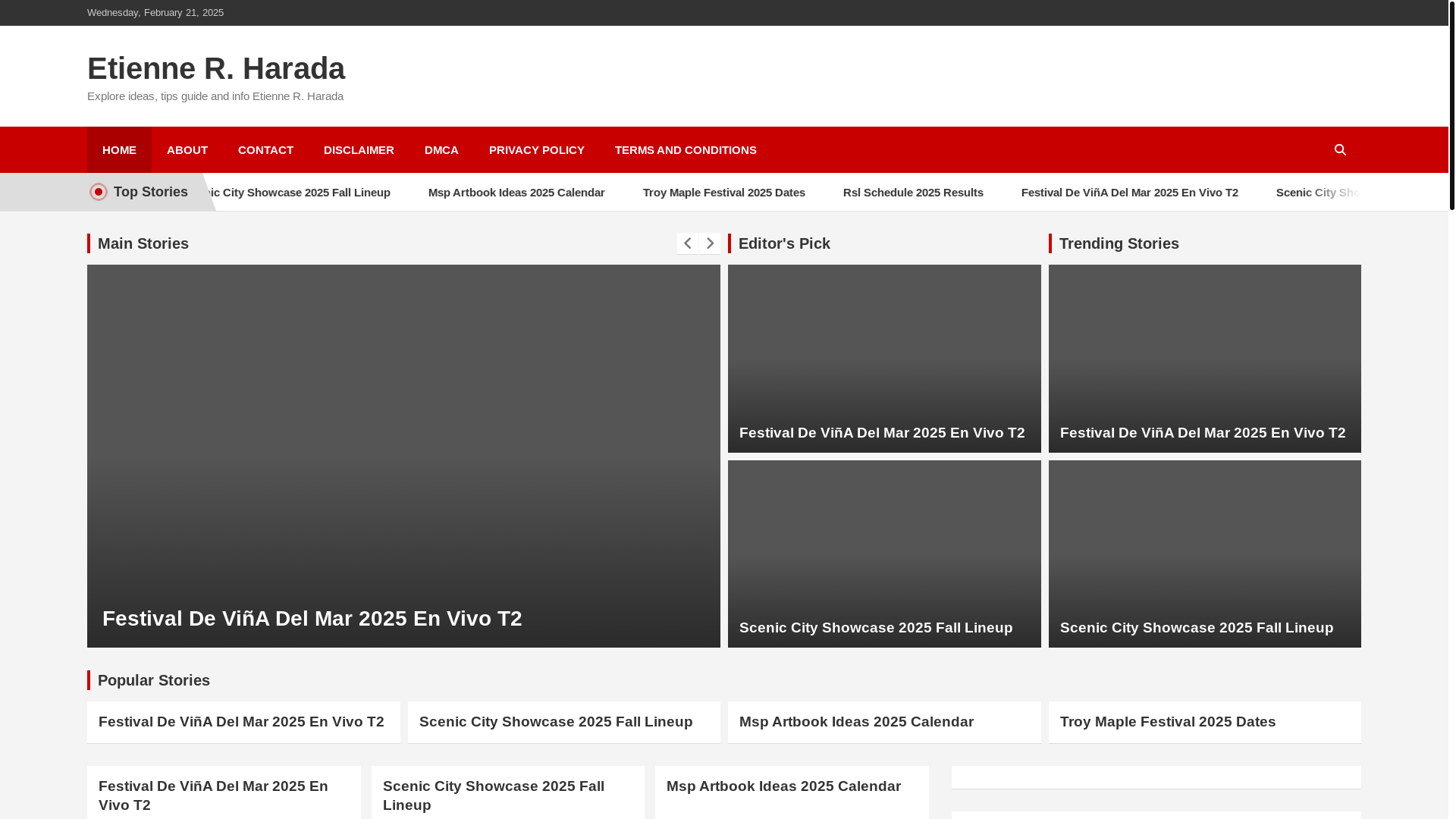Open TERMS AND CONDITIONS page
This screenshot has height=819, width=1456.
click(x=686, y=150)
